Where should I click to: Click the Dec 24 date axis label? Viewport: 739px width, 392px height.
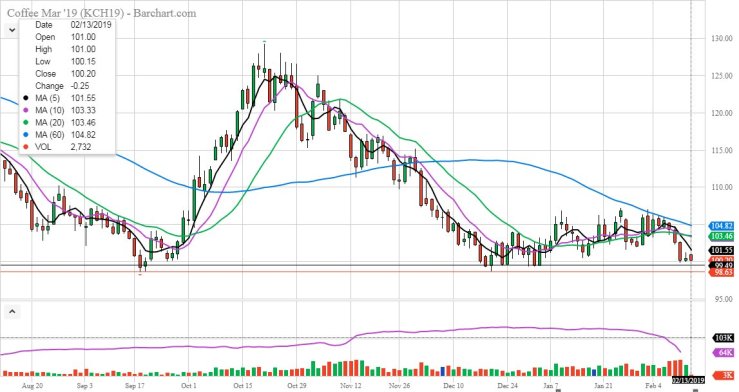508,386
